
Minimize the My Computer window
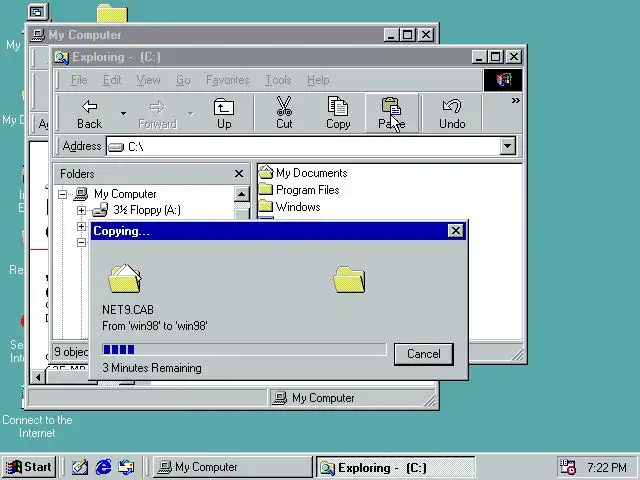tap(391, 35)
